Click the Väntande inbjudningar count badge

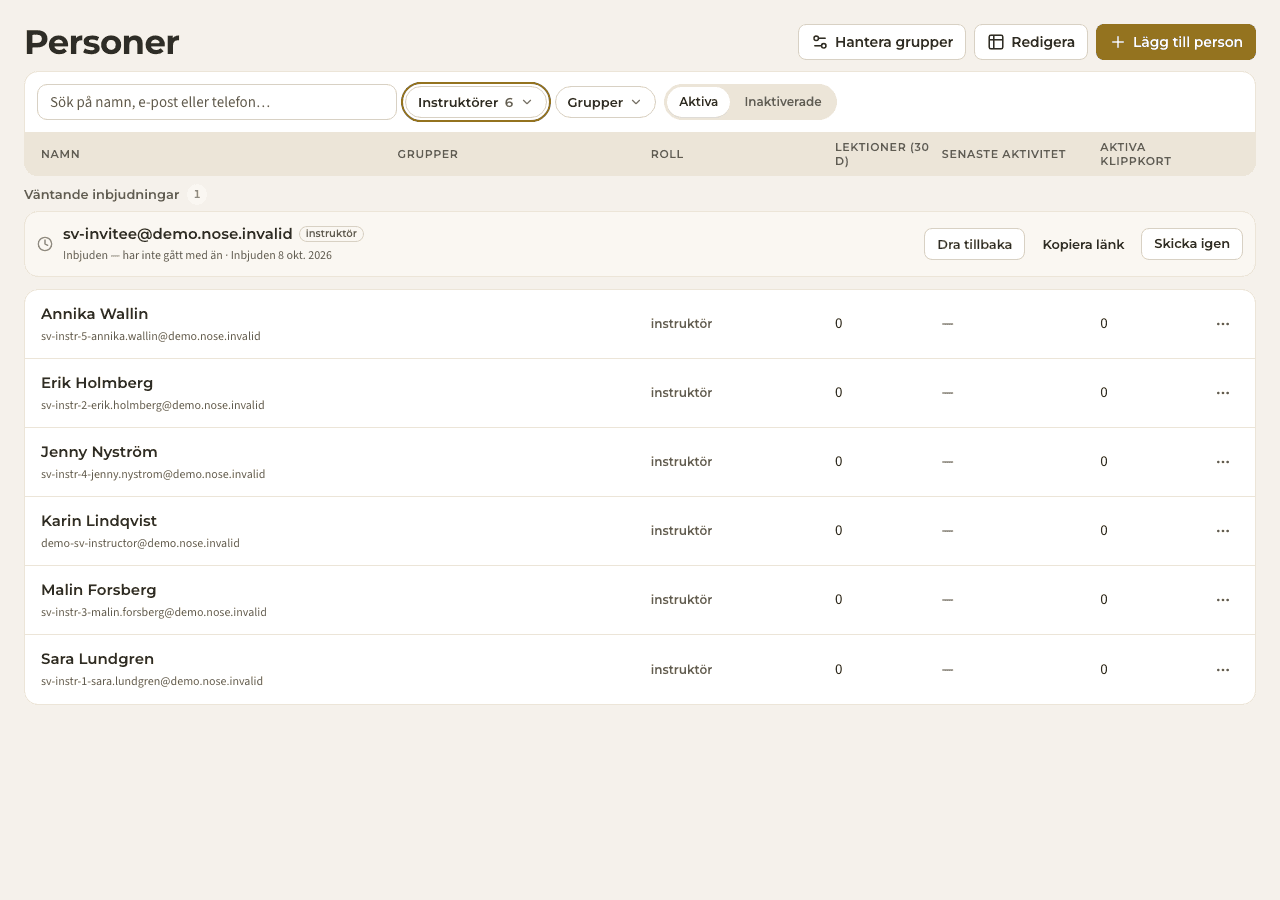197,194
